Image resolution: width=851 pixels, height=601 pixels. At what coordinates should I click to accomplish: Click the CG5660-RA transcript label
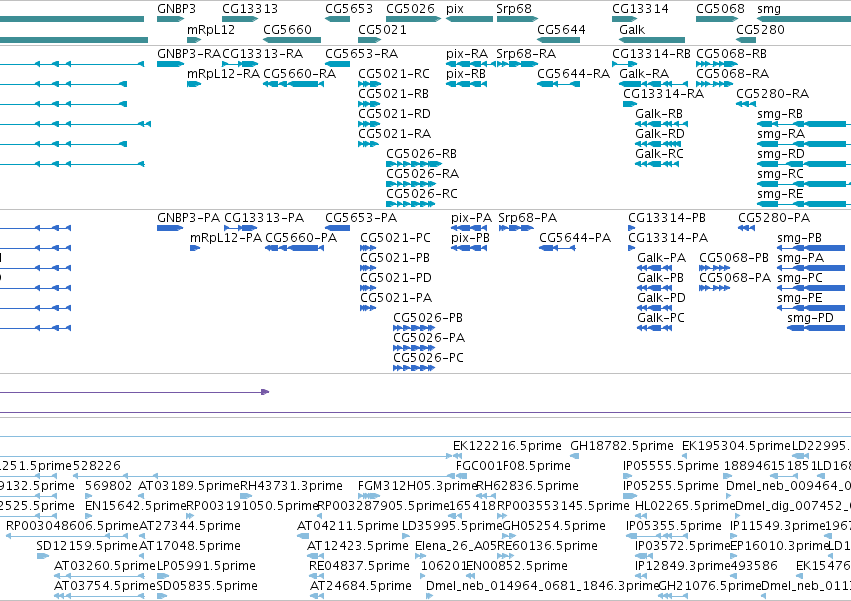(300, 74)
